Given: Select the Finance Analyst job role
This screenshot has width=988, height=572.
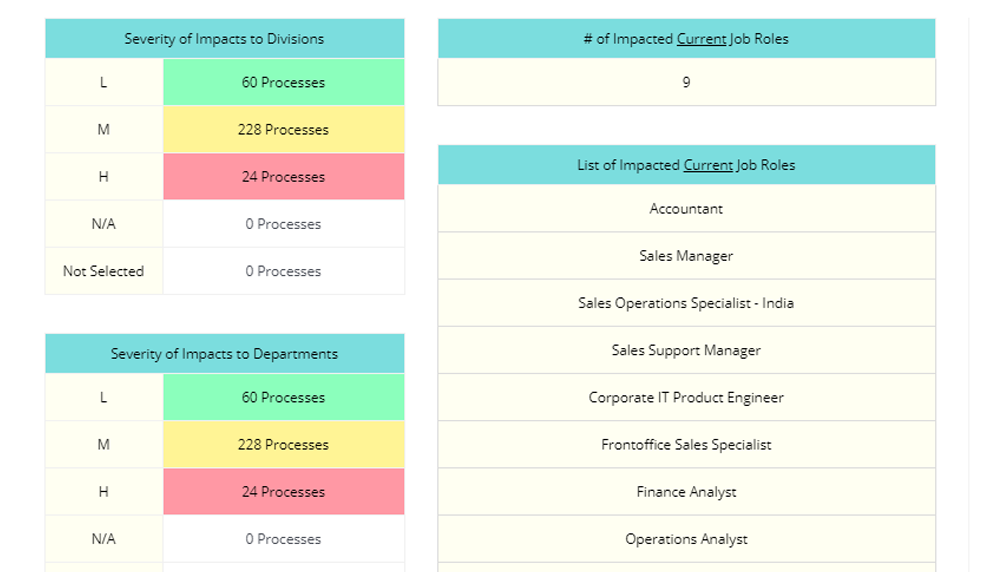Looking at the screenshot, I should click(686, 492).
